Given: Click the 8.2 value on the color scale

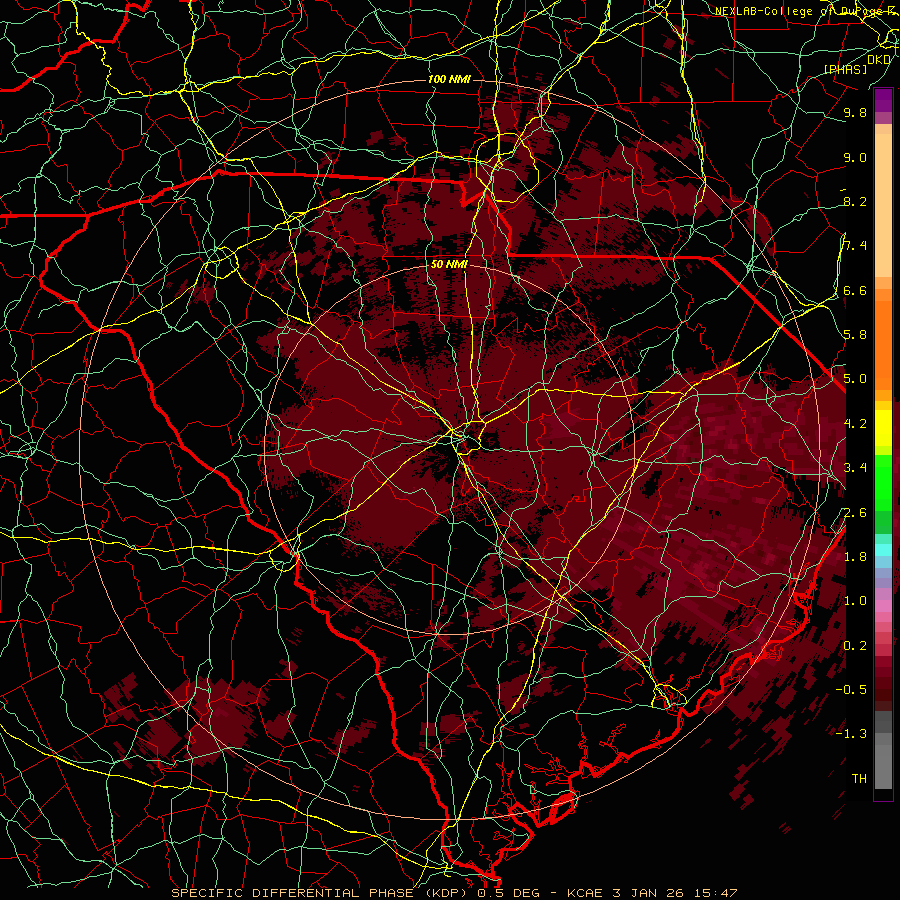Looking at the screenshot, I should click(x=855, y=201).
